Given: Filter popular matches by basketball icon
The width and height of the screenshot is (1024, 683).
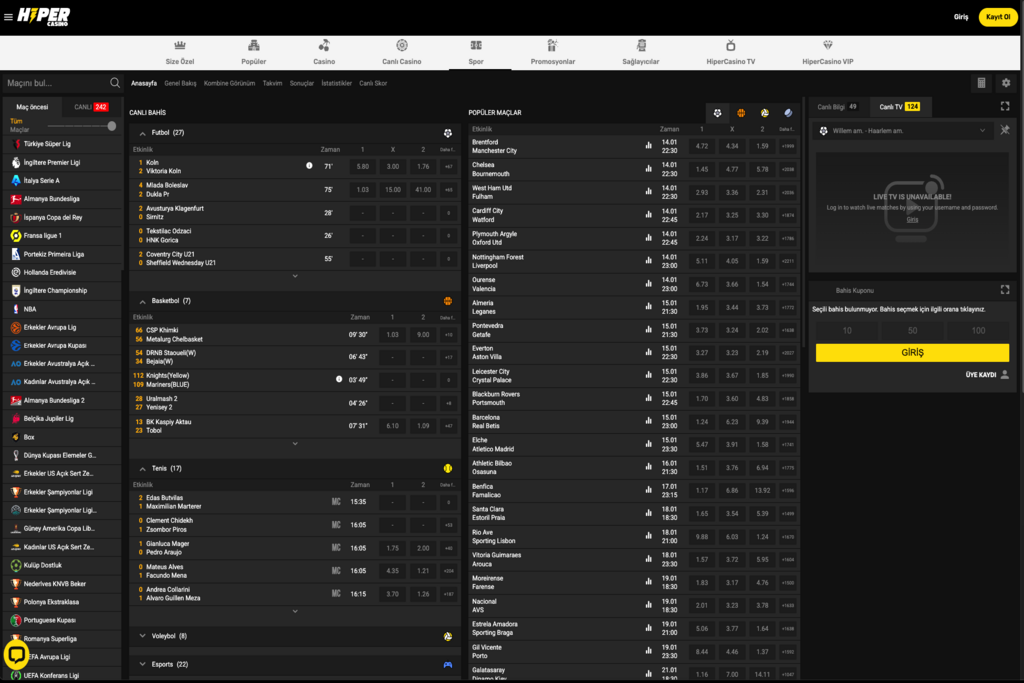Looking at the screenshot, I should click(741, 113).
